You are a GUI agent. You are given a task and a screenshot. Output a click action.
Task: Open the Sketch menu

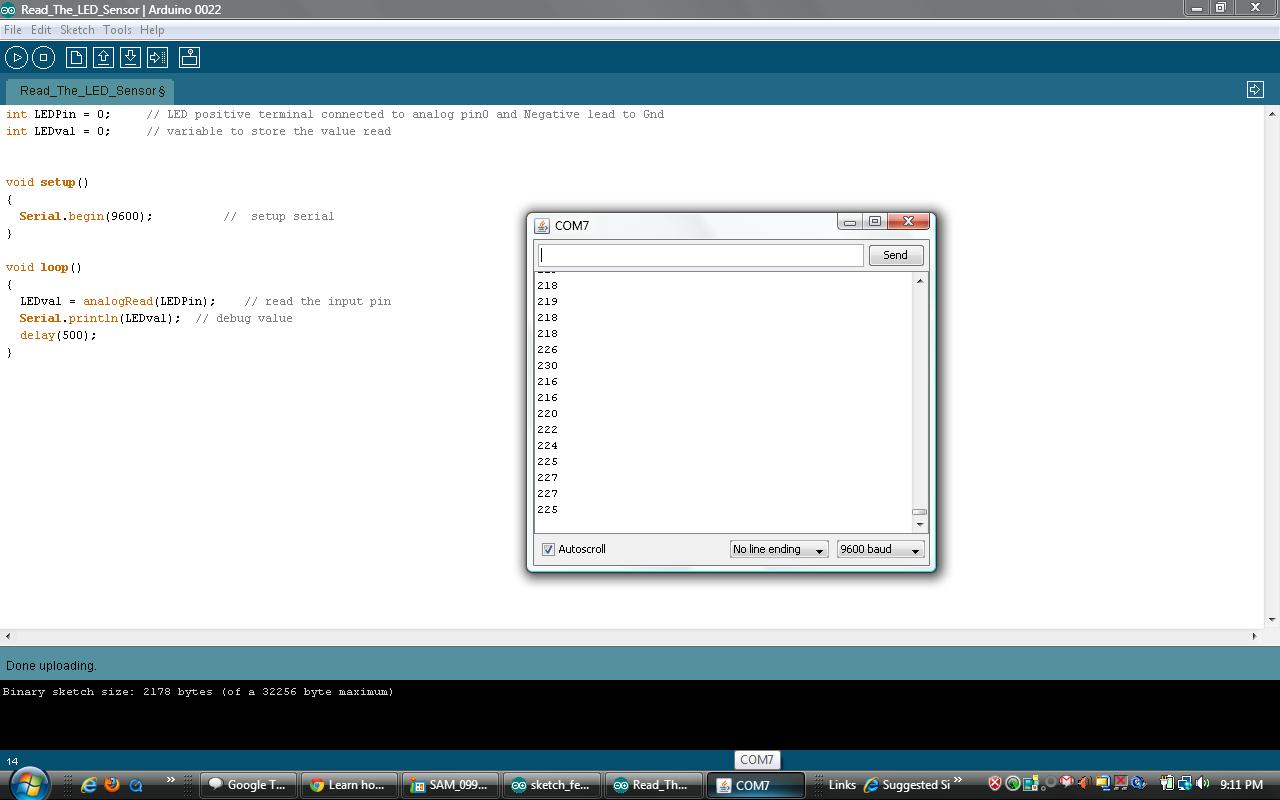(77, 30)
